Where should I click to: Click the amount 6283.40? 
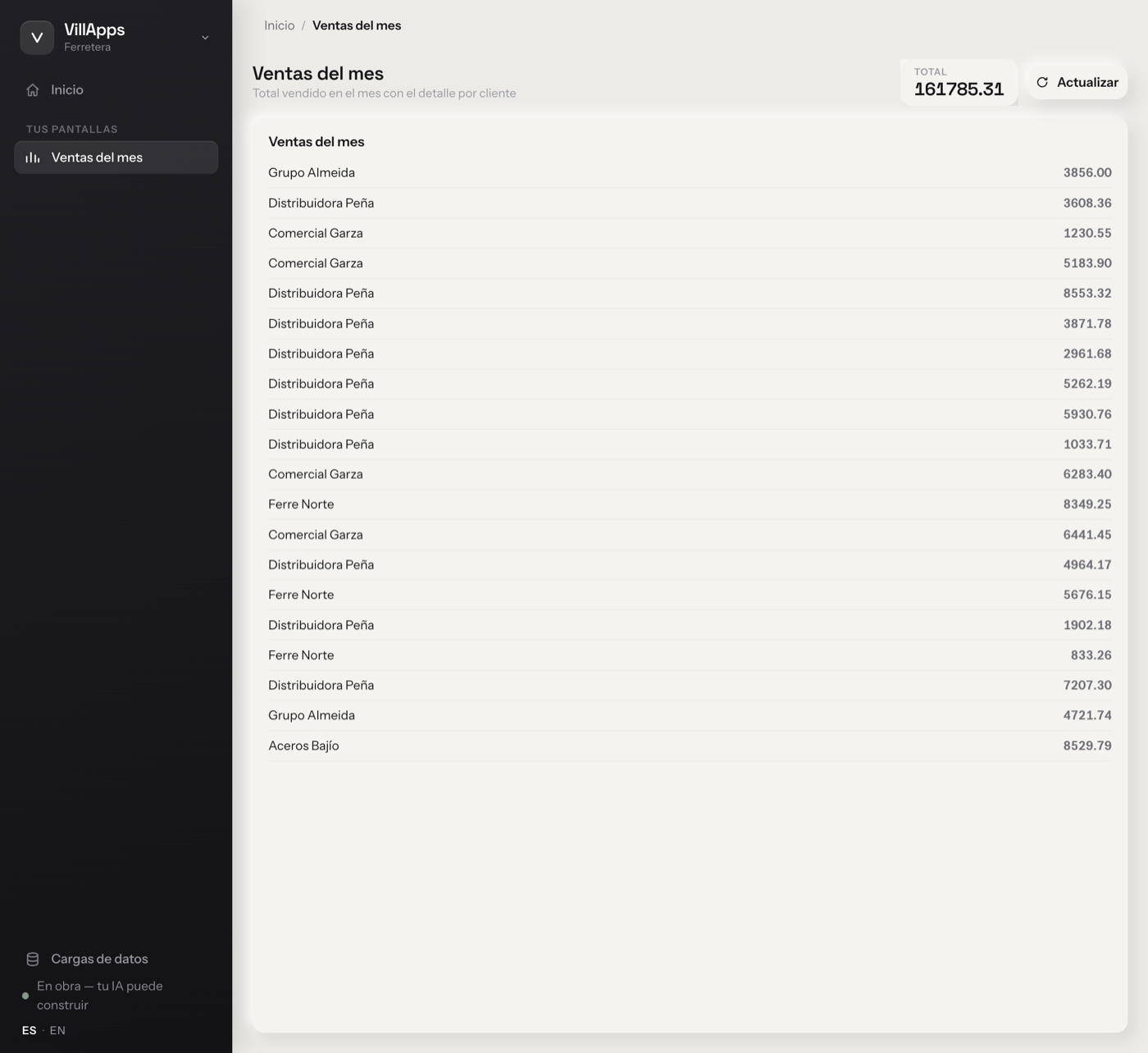click(1087, 475)
